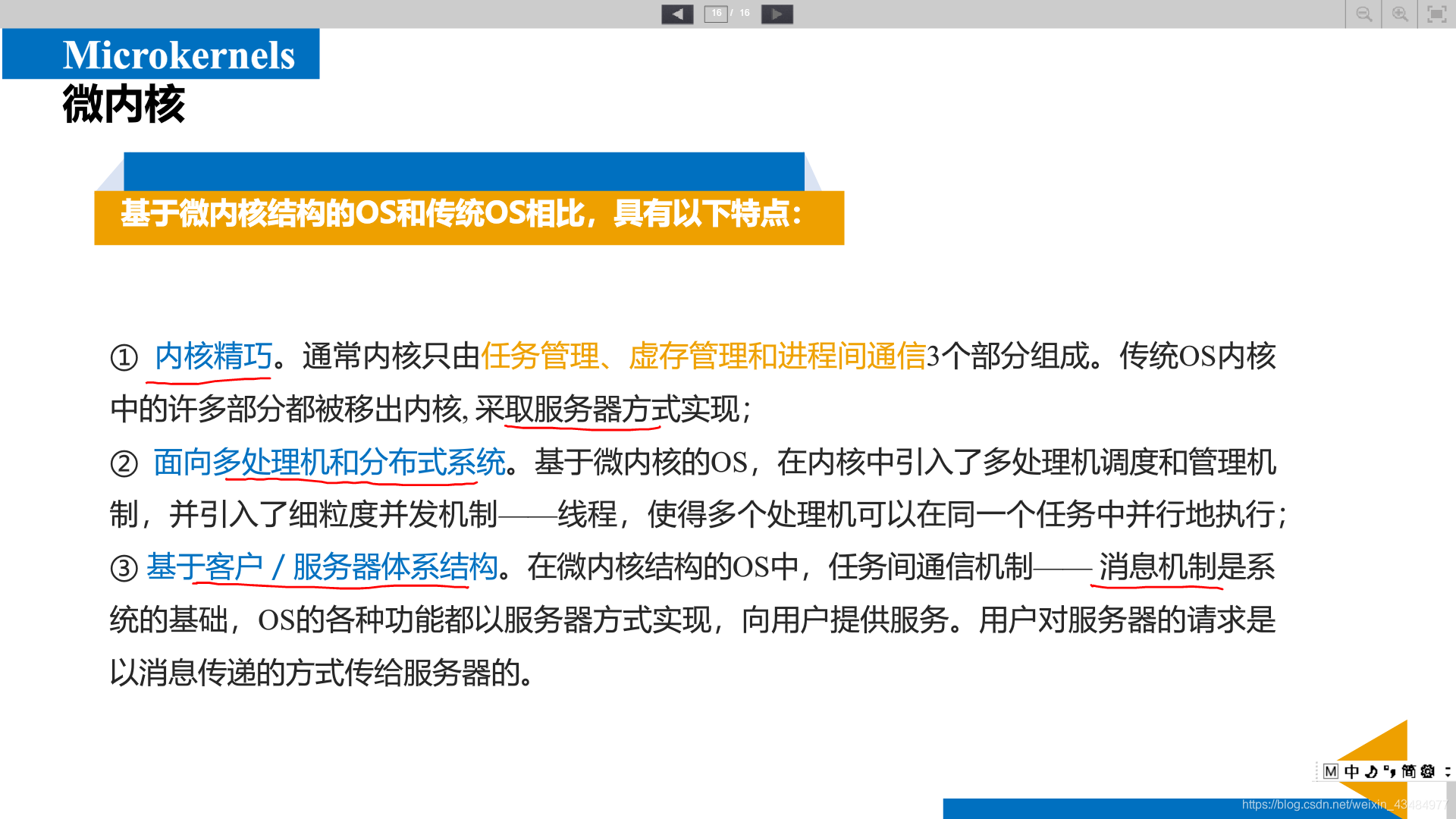Toggle Chinese punctuation icon in IME bar

coord(1389,771)
